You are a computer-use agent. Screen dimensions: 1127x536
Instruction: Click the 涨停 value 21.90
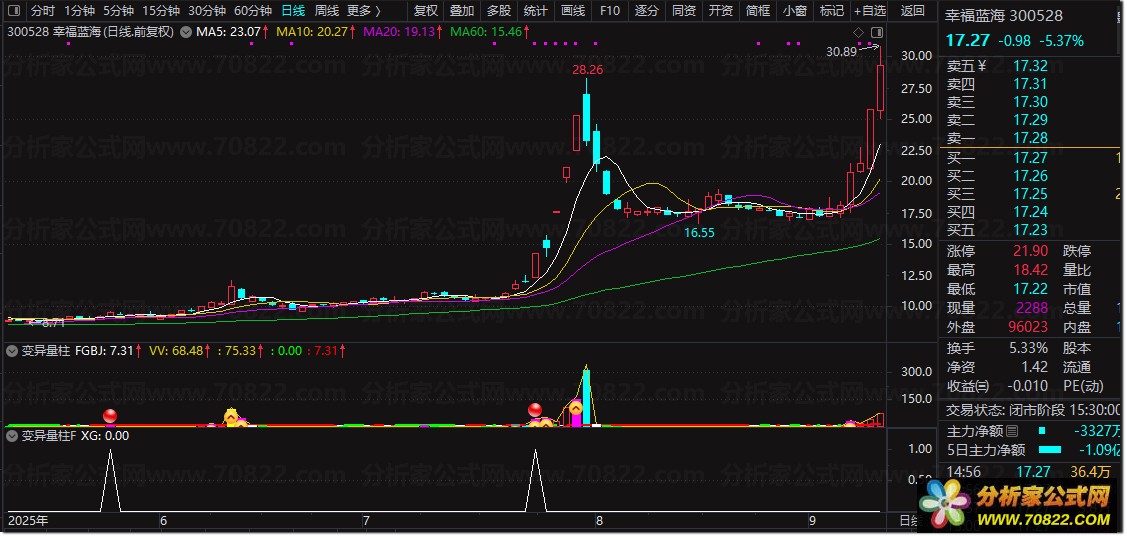1030,251
